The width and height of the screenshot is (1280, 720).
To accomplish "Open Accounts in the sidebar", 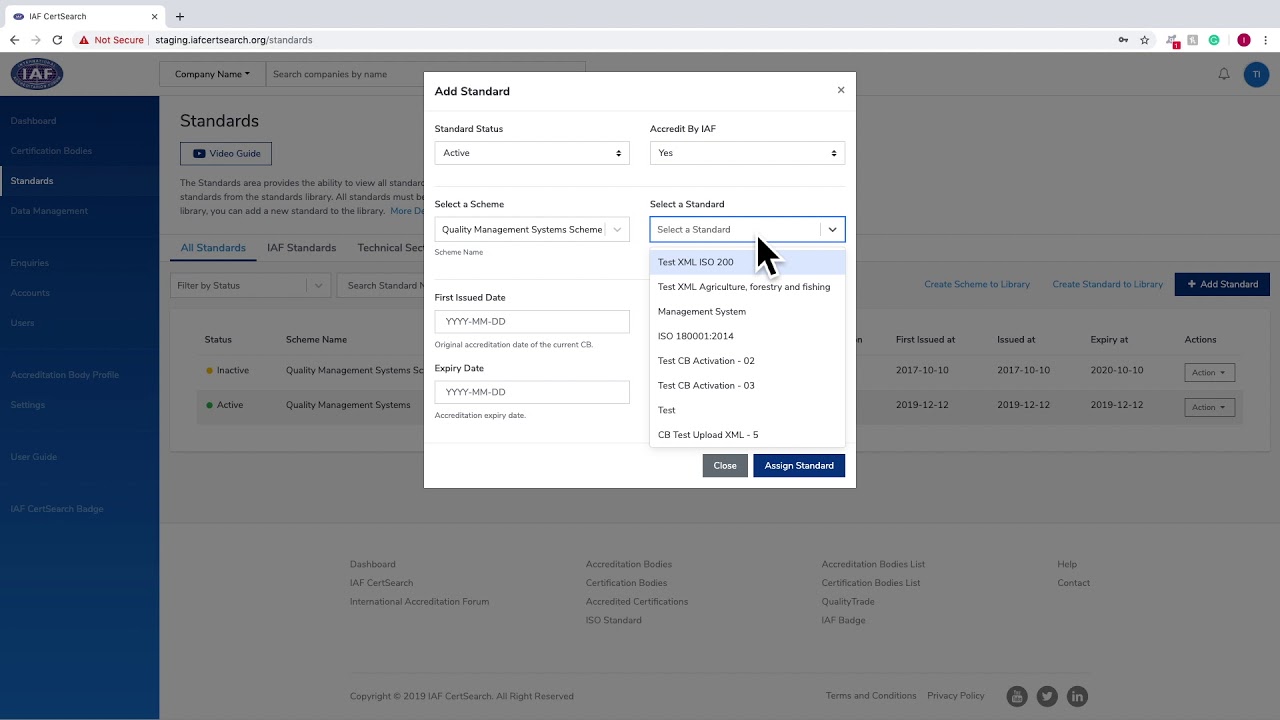I will [x=30, y=293].
